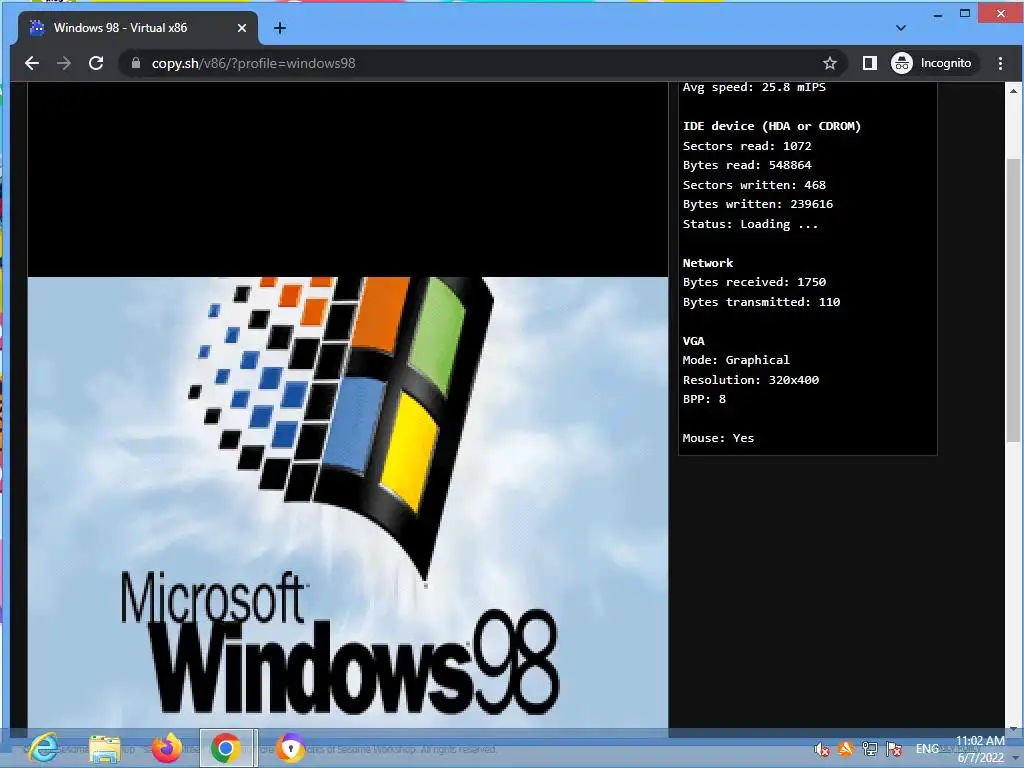Click the "Mode: Graphical" line
1024x768 pixels.
pyautogui.click(x=736, y=360)
